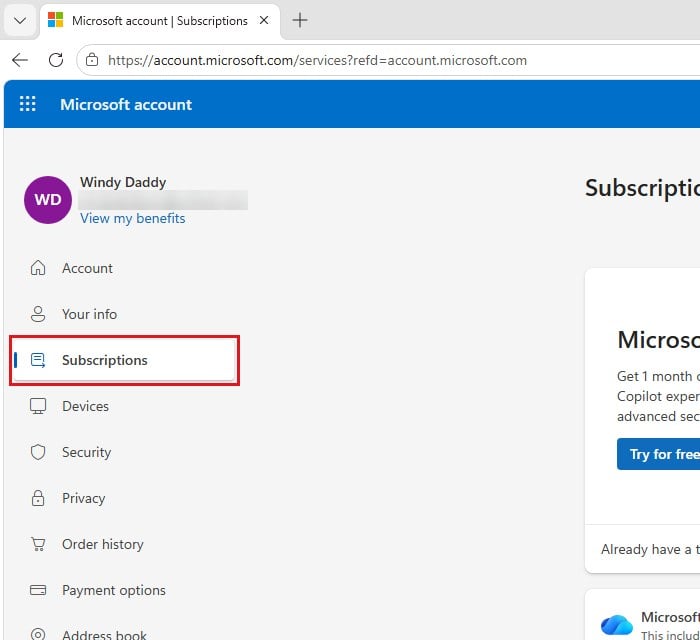Select Subscriptions in the sidebar
The image size is (700, 640).
coord(124,360)
